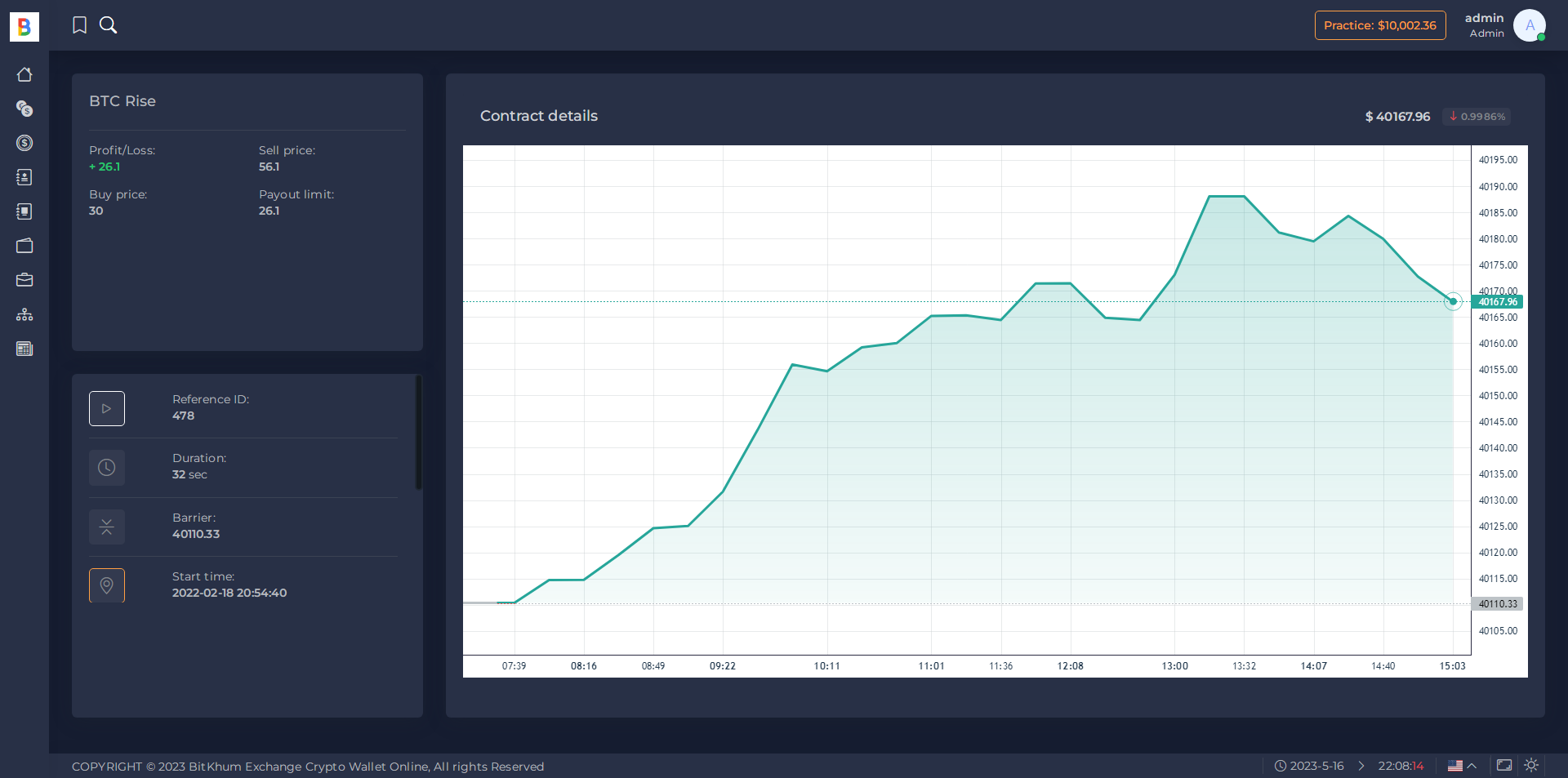The height and width of the screenshot is (778, 1568).
Task: Click the Start time 2022-02-18 20:54:40
Action: click(229, 593)
